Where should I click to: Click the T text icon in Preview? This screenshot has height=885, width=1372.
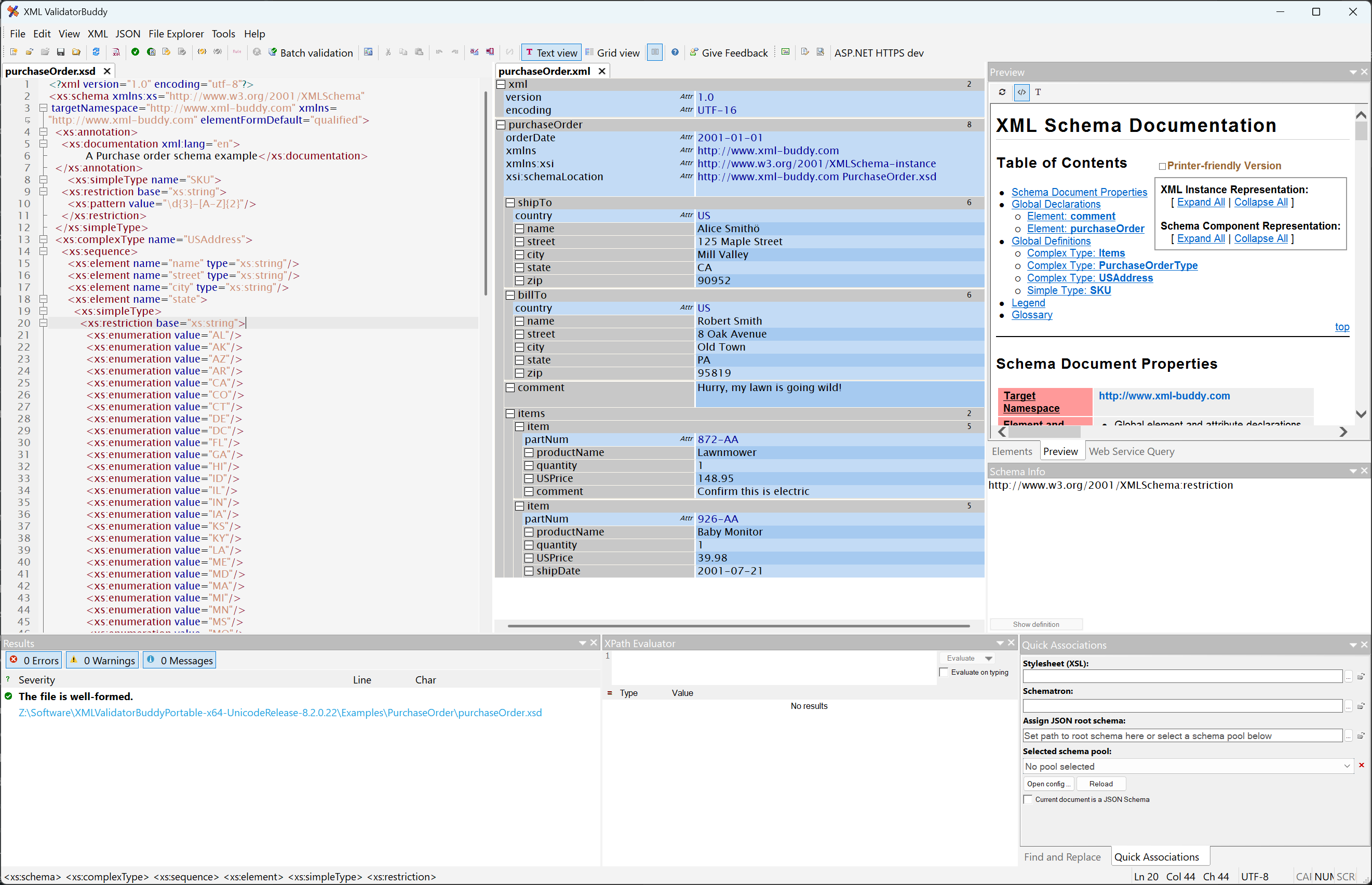(x=1038, y=92)
